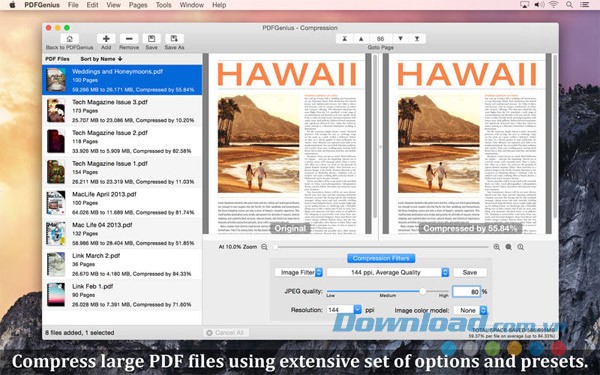Open AirPlay display menu icon

pyautogui.click(x=524, y=5)
